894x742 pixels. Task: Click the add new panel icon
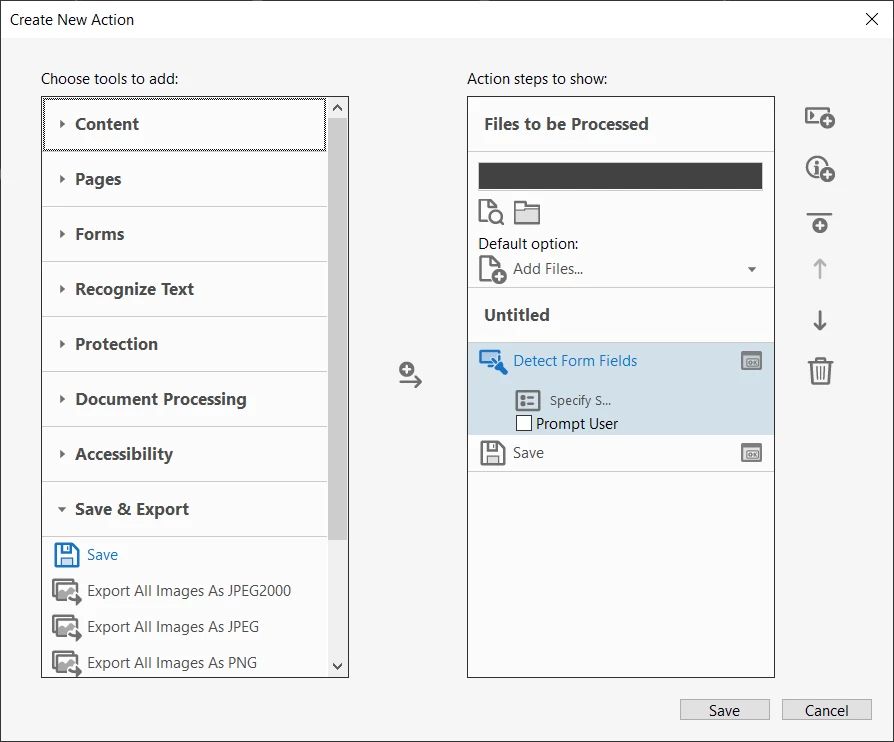(819, 117)
